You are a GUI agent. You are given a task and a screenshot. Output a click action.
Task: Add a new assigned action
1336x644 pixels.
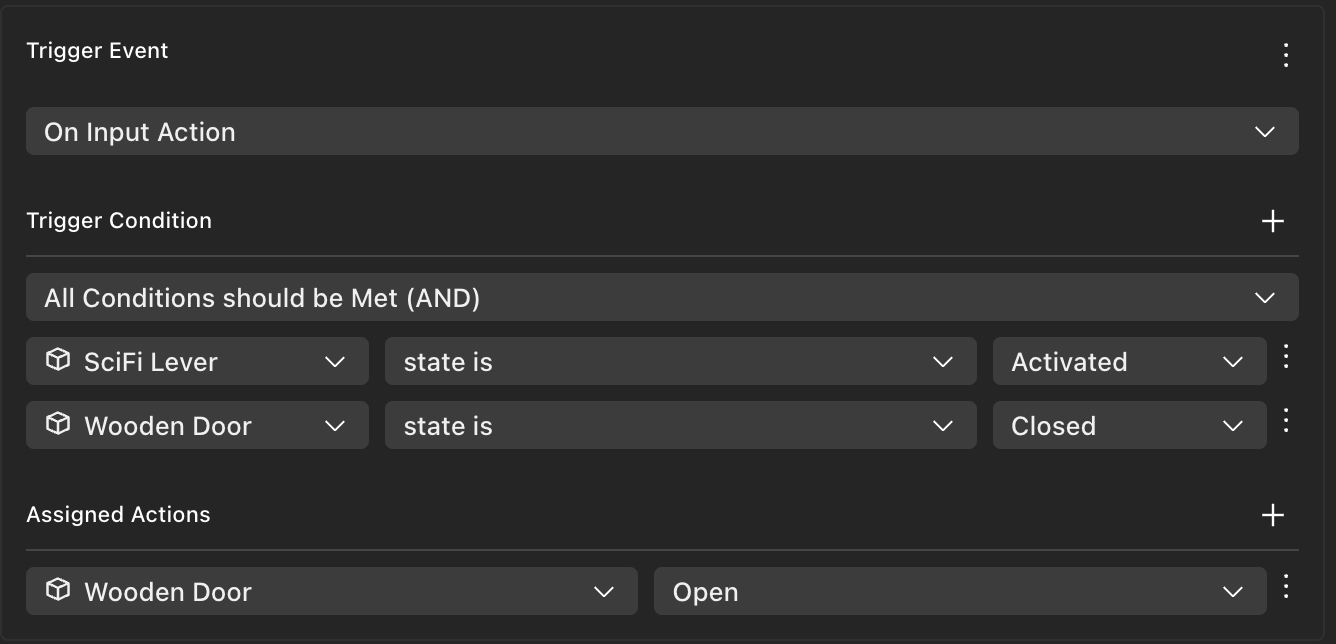click(1272, 515)
